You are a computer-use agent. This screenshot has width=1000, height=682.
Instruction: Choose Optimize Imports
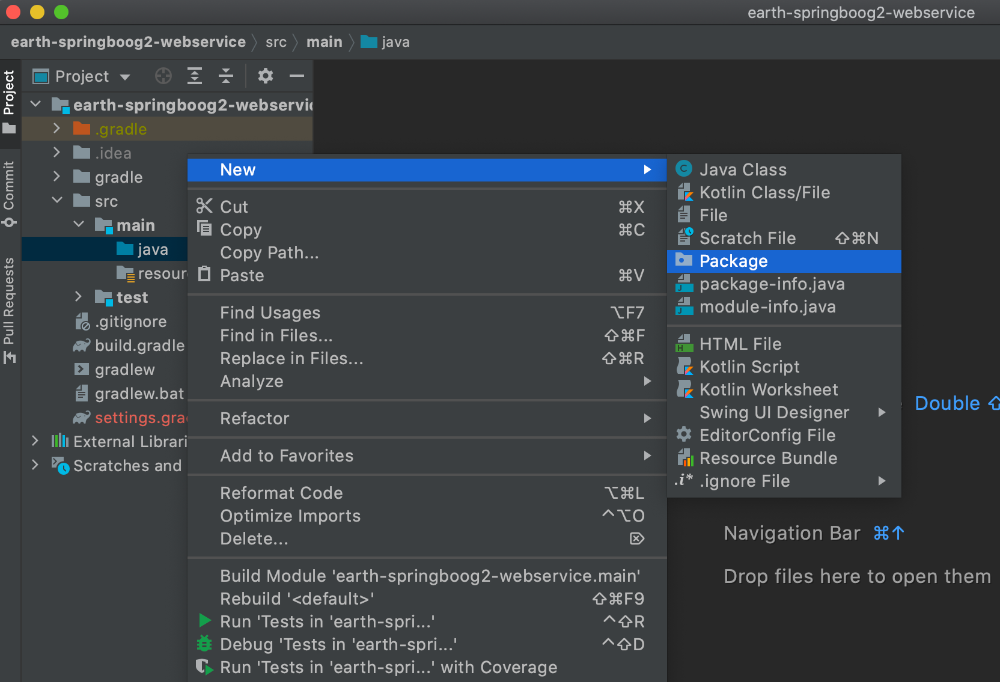tap(427, 516)
